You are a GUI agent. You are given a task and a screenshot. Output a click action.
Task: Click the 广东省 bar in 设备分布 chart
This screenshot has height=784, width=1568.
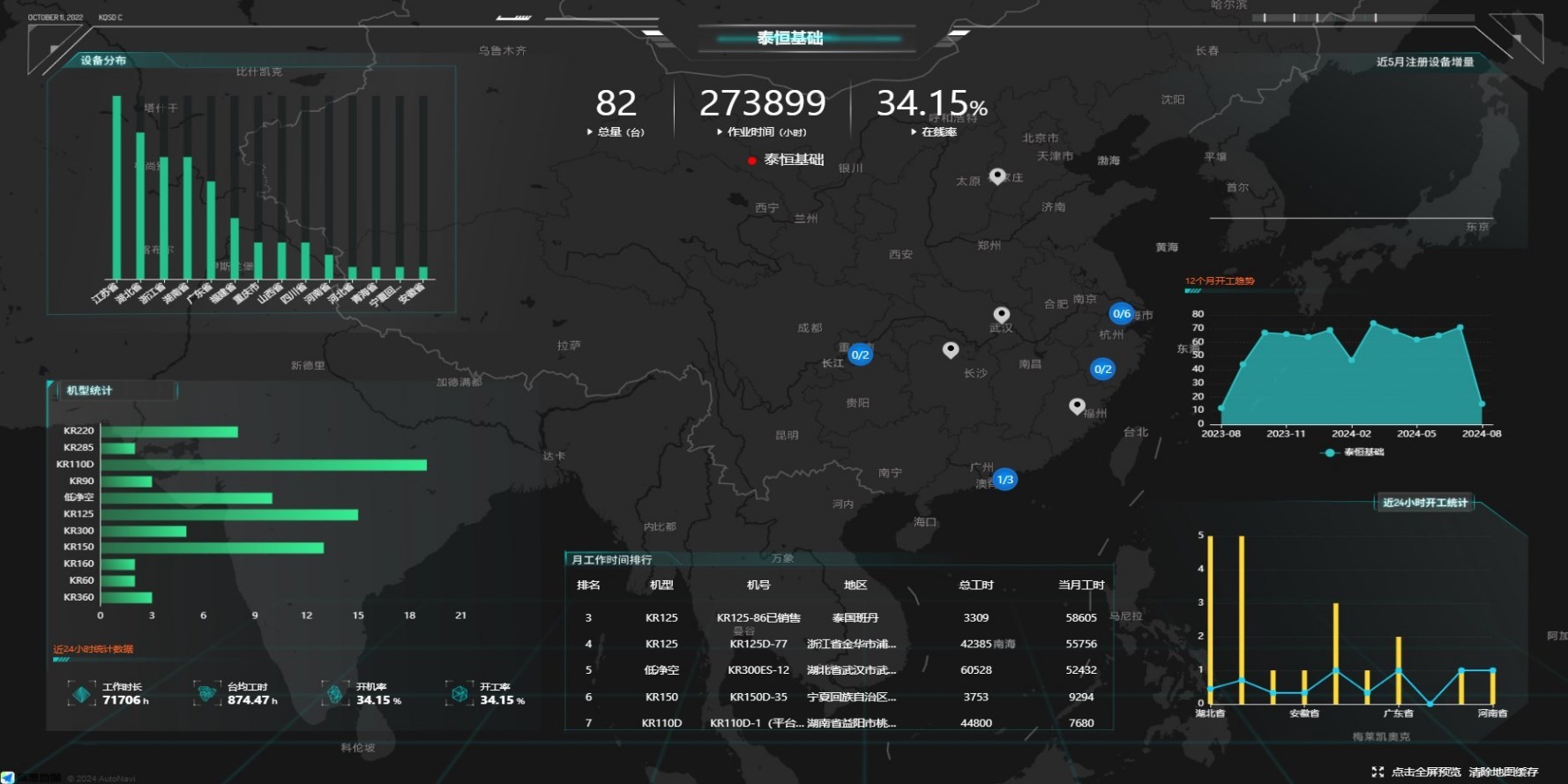pos(211,230)
